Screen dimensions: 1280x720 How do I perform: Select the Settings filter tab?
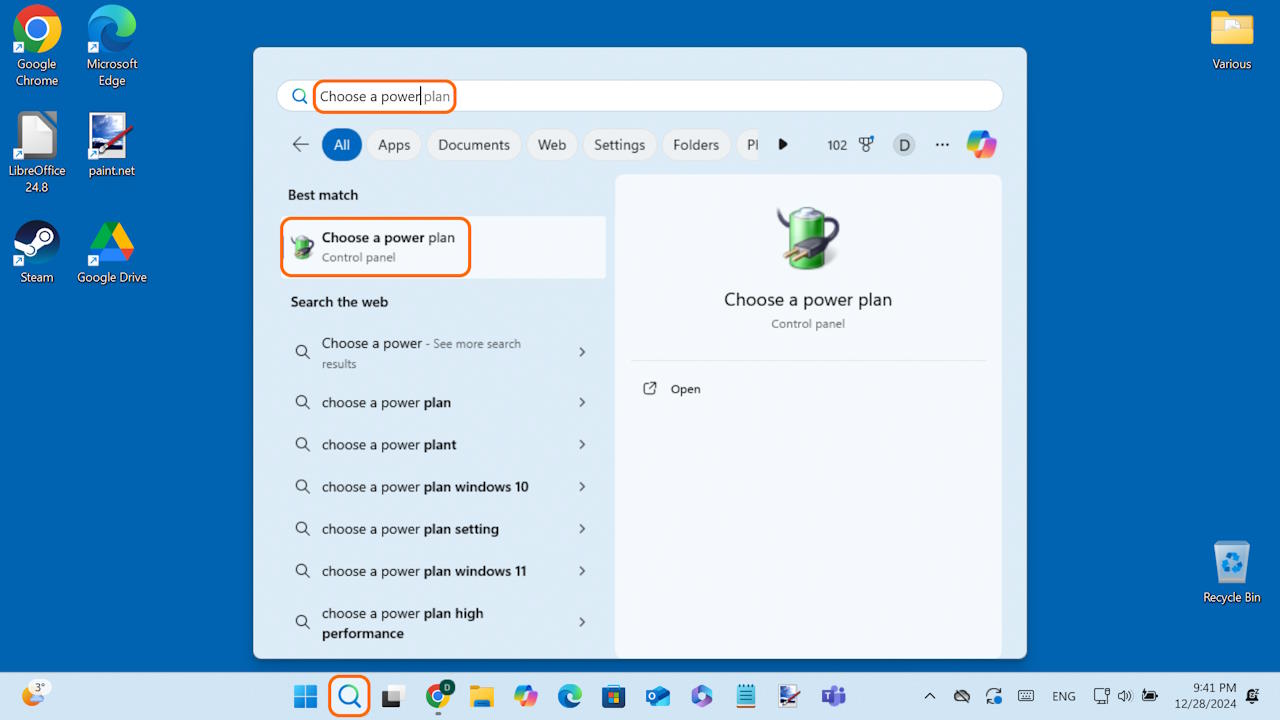pos(619,145)
